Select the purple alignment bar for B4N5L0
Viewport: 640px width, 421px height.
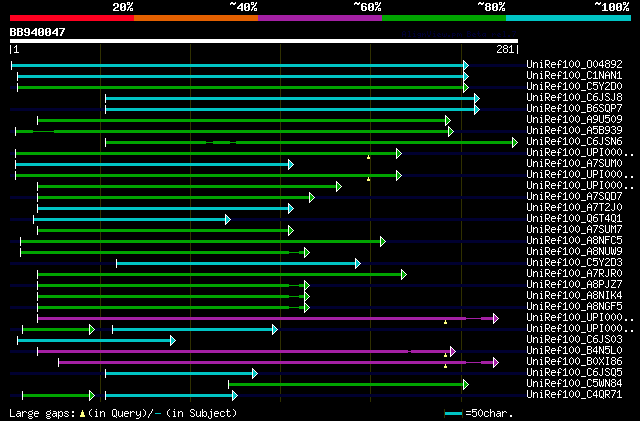coord(247,352)
